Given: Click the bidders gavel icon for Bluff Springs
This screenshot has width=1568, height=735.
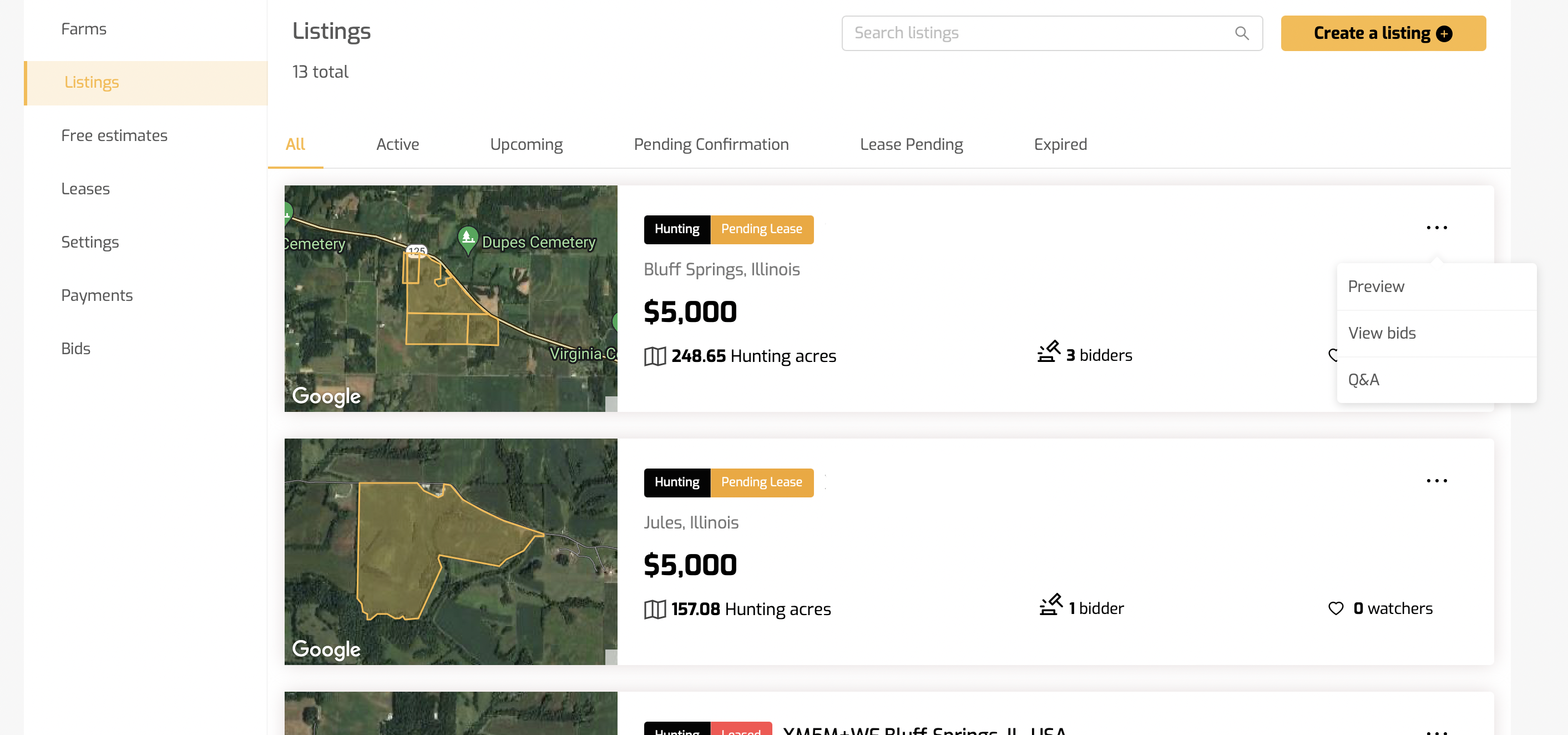Looking at the screenshot, I should (x=1048, y=352).
